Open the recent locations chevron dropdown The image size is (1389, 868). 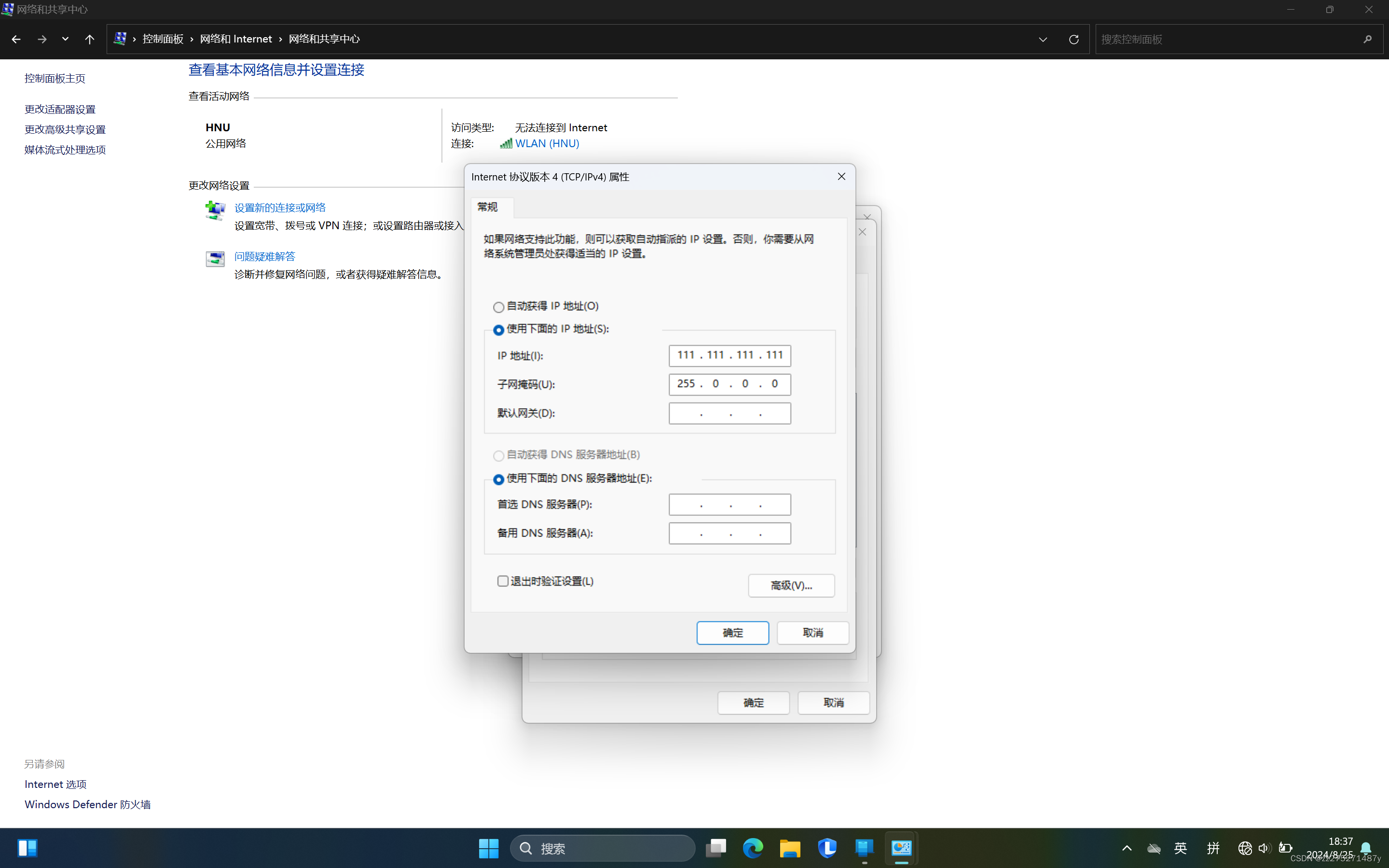[x=65, y=39]
